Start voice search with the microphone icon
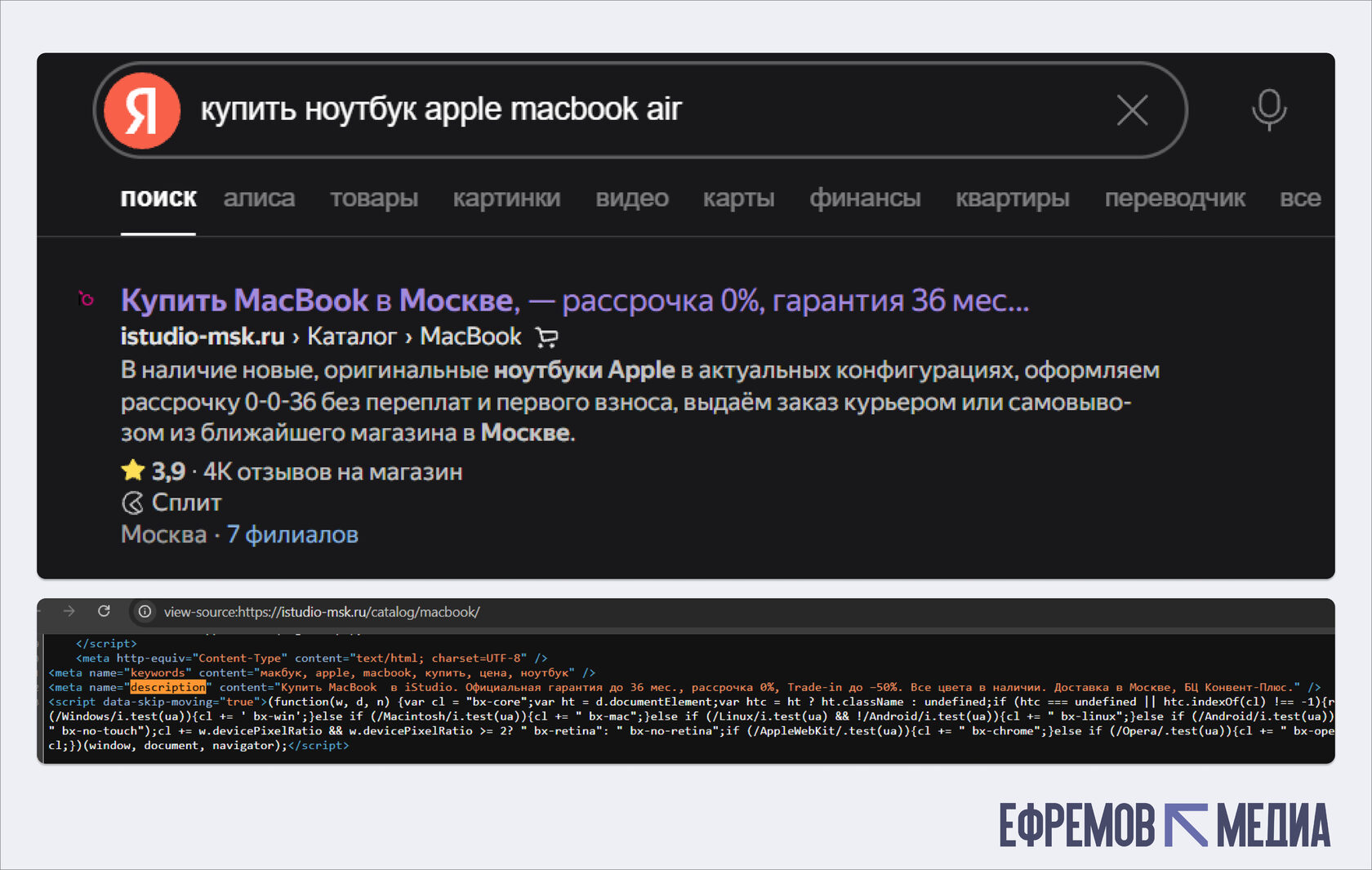 [1269, 110]
